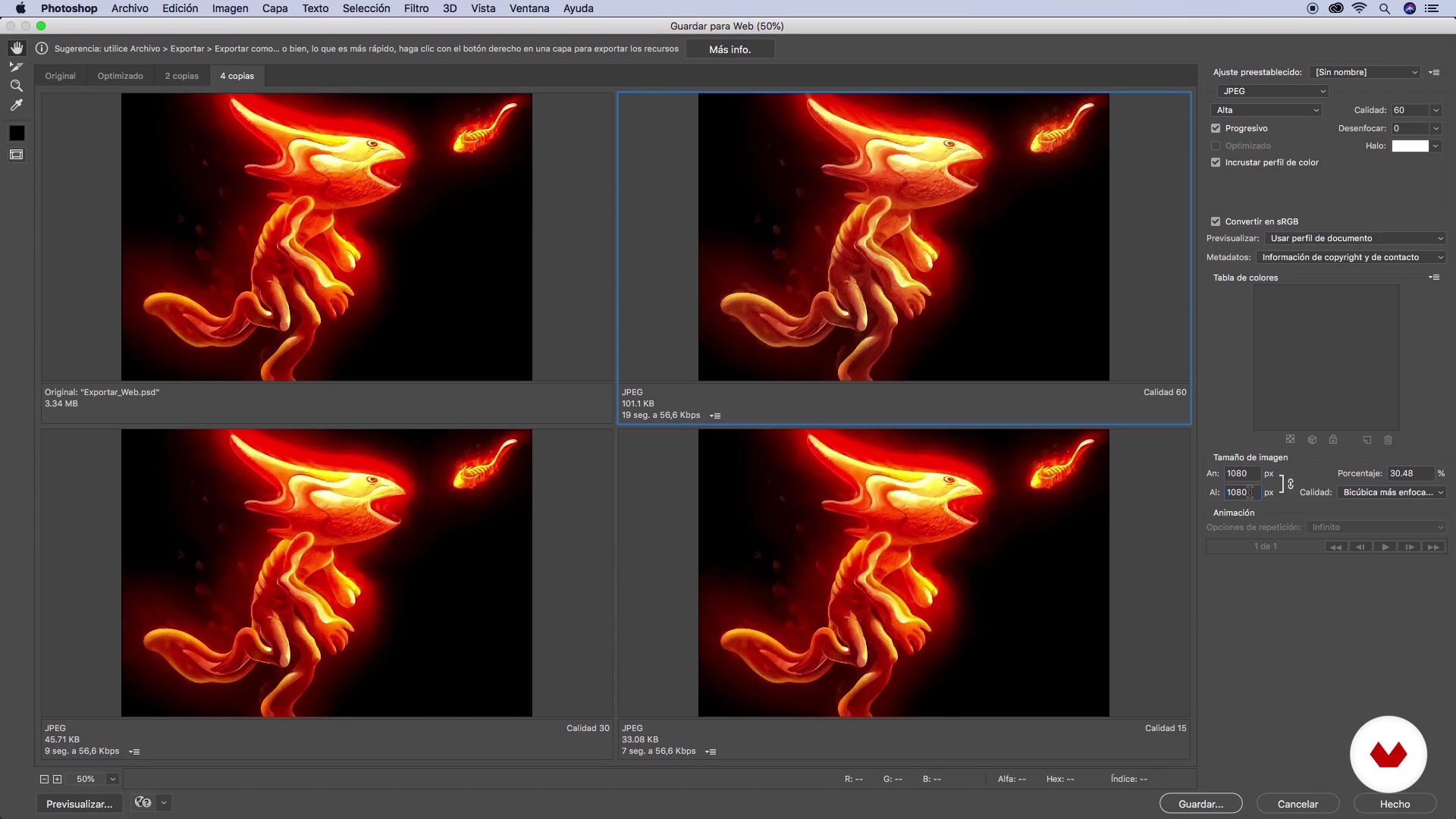Click the new color icon in color table

(1367, 440)
